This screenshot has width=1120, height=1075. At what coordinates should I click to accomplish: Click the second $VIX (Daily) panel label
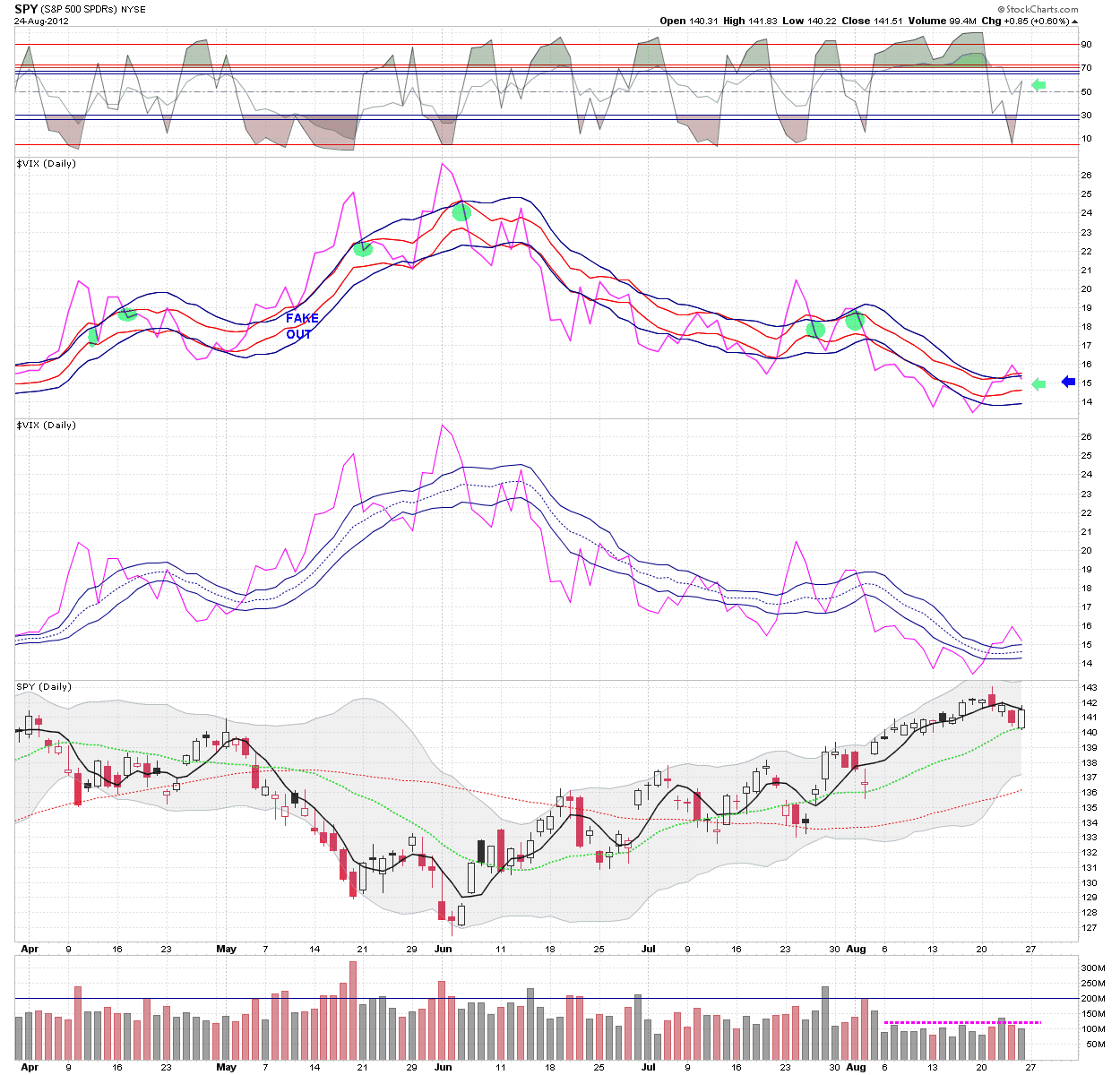pyautogui.click(x=47, y=426)
